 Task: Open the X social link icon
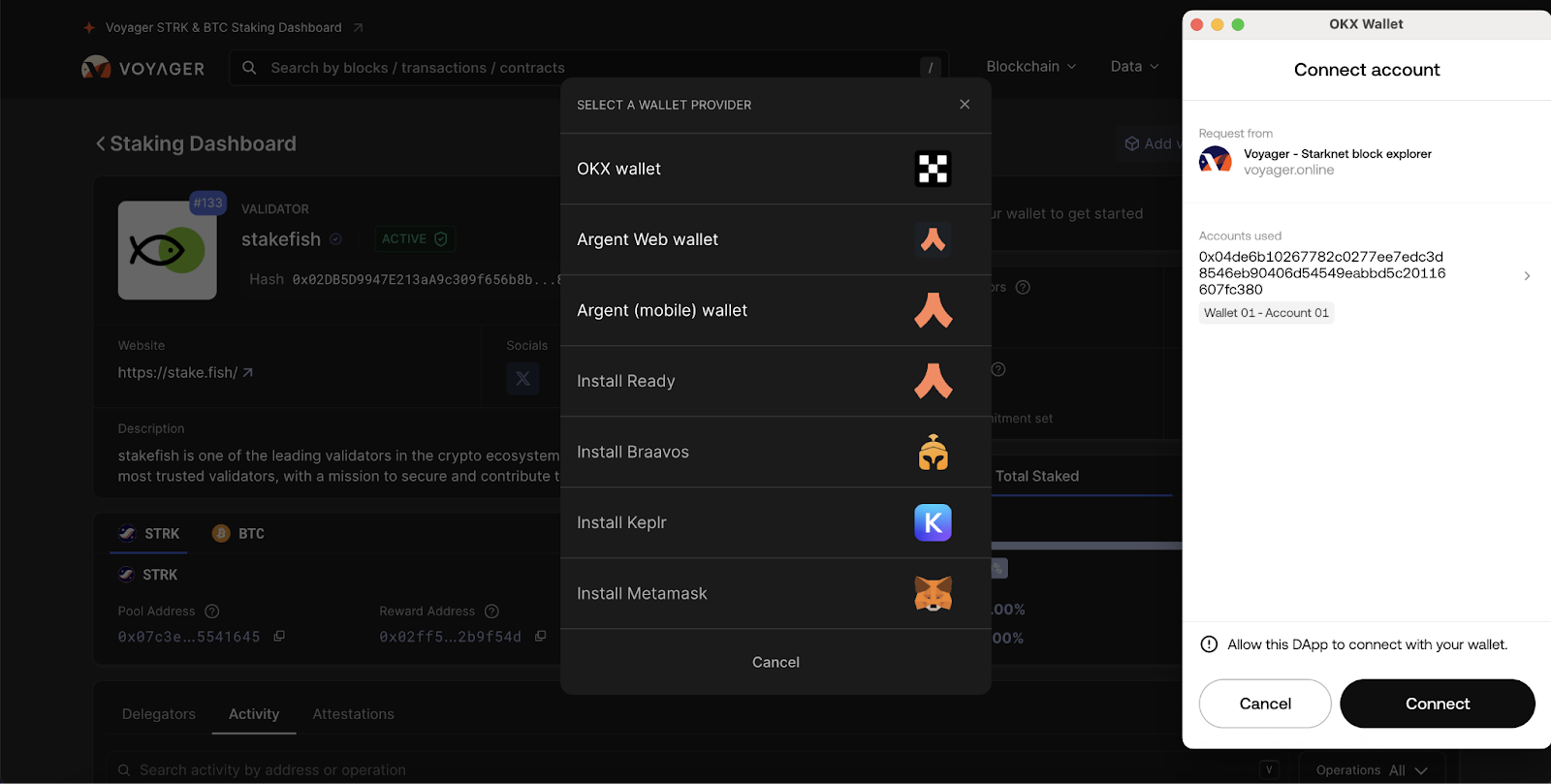[522, 378]
